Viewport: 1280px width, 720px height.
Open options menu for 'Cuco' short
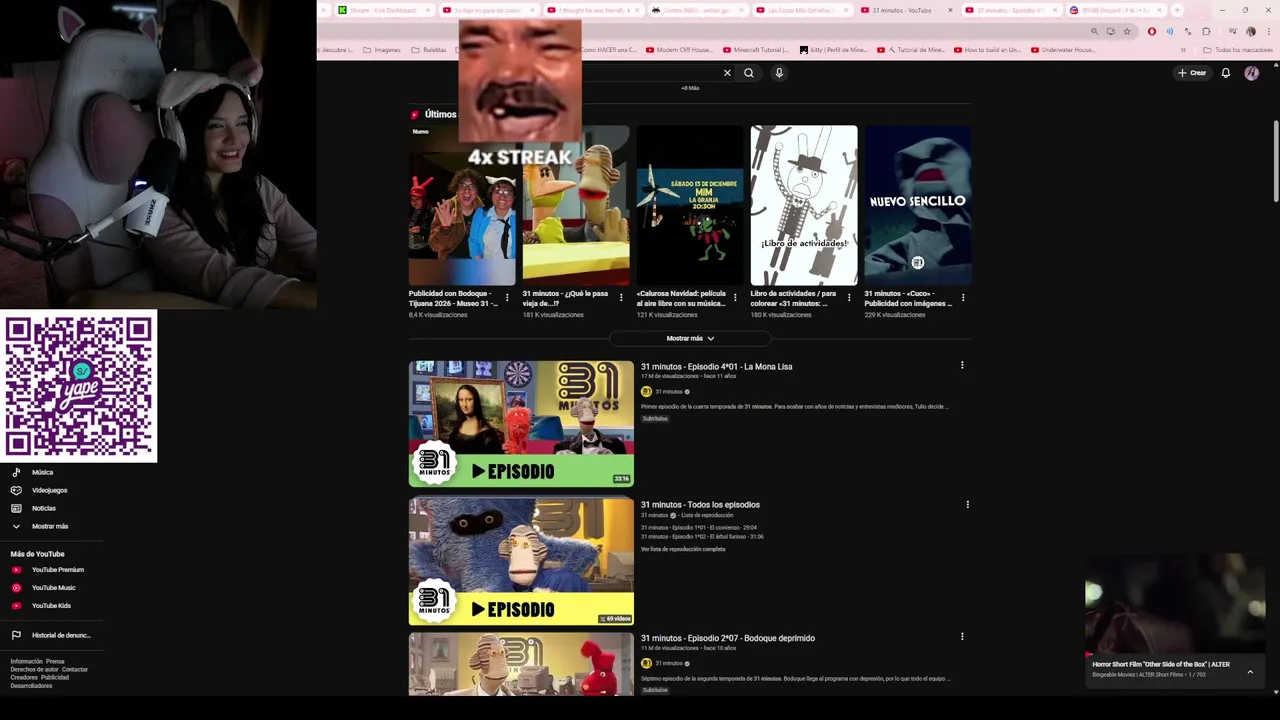point(963,297)
